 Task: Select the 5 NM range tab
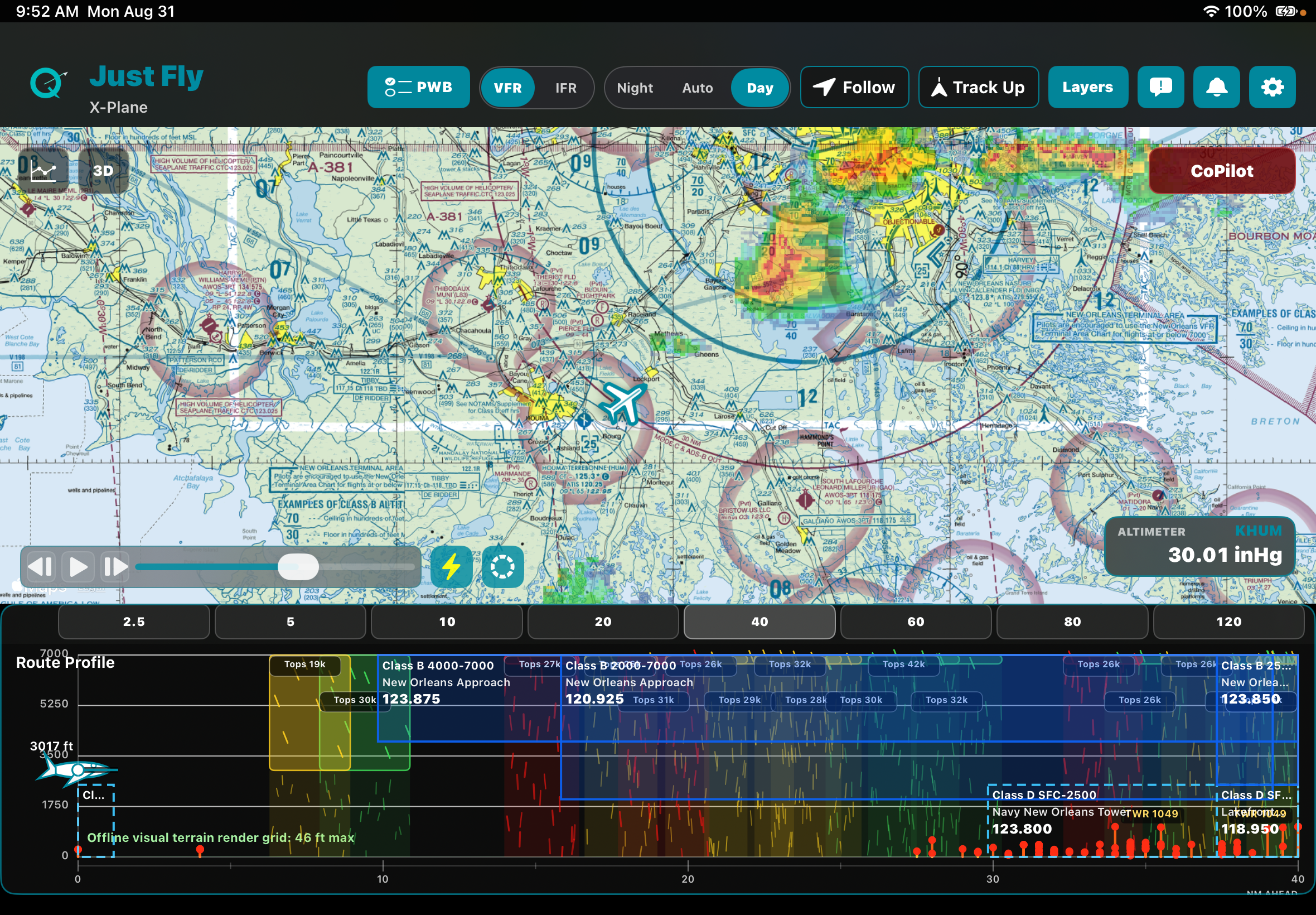tap(291, 622)
